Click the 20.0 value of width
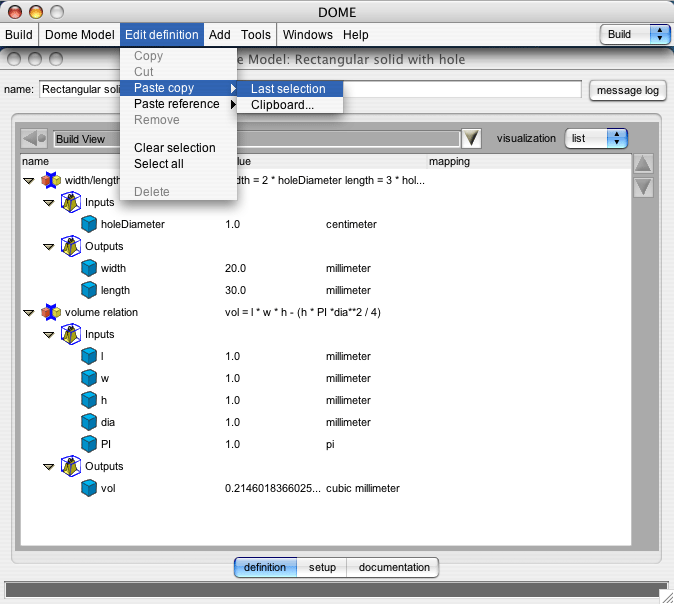674x604 pixels. tap(235, 268)
